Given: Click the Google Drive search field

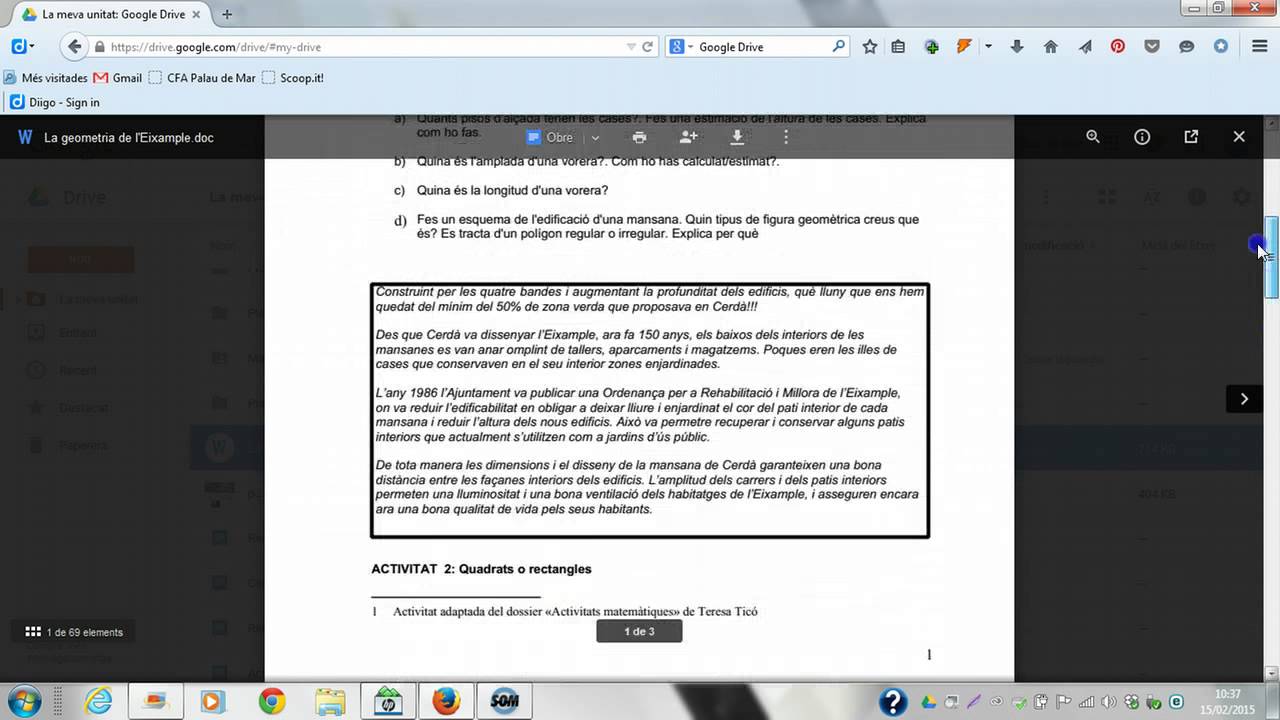Looking at the screenshot, I should click(763, 47).
